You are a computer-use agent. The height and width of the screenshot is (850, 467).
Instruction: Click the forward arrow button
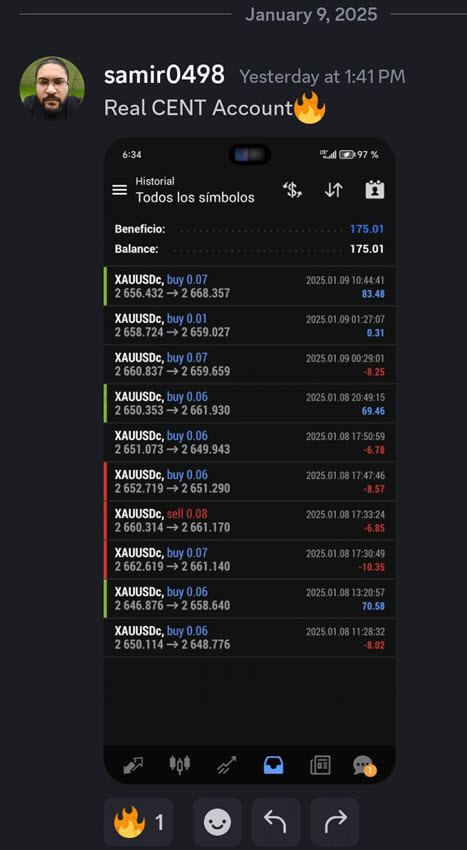click(x=335, y=822)
